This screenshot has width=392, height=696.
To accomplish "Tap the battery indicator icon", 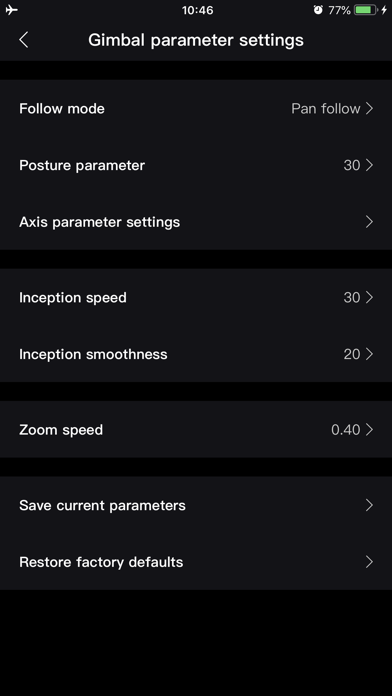I will 366,10.
